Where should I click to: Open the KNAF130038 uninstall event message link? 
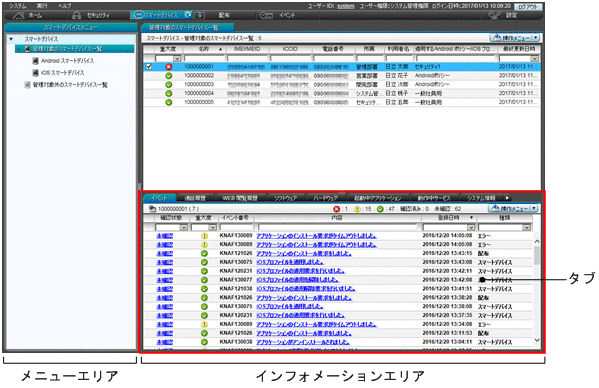tap(303, 342)
